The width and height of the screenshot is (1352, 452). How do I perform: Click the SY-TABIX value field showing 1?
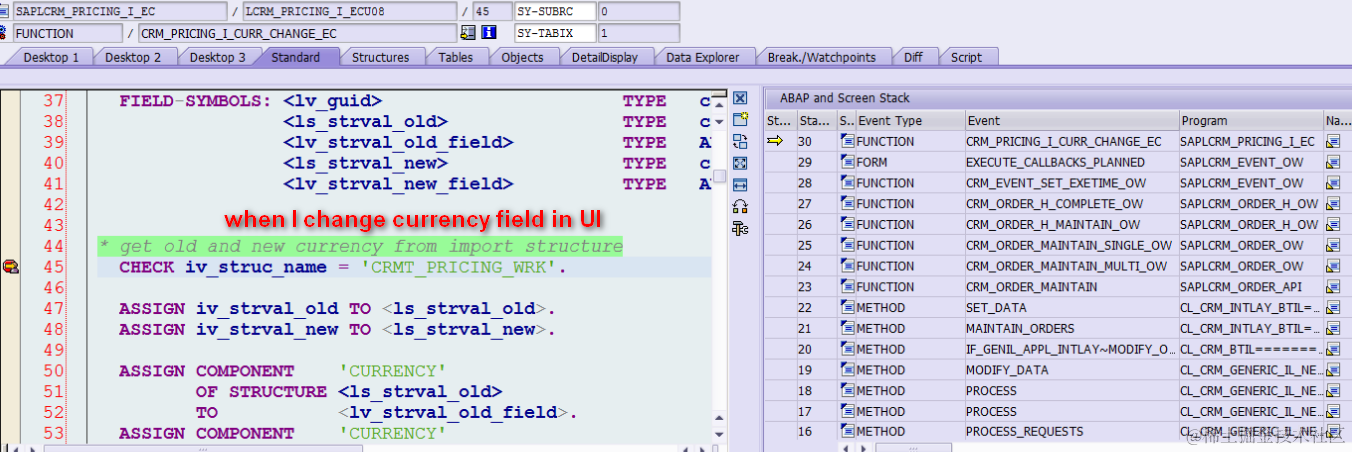click(637, 33)
